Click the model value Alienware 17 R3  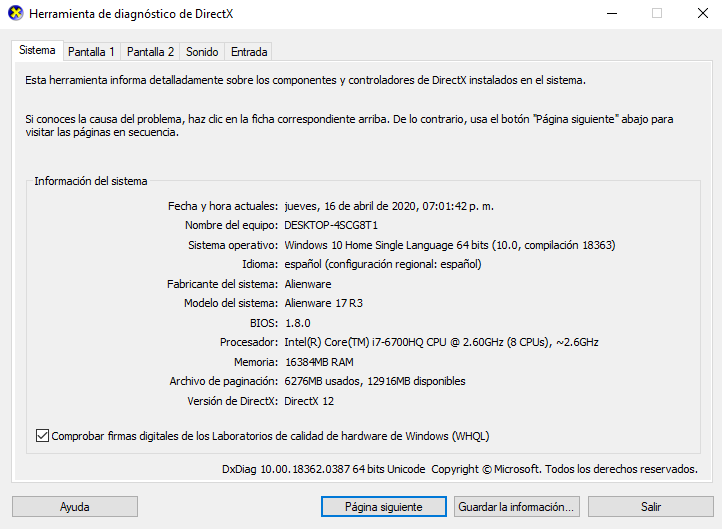tap(324, 303)
